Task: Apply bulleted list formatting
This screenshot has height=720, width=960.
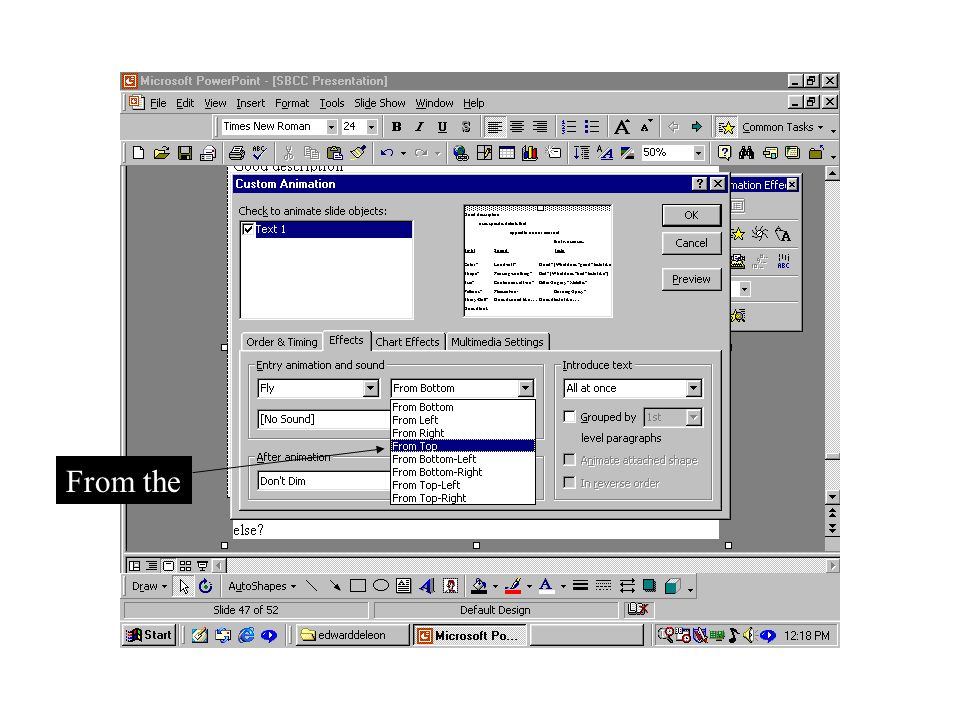Action: pos(591,127)
